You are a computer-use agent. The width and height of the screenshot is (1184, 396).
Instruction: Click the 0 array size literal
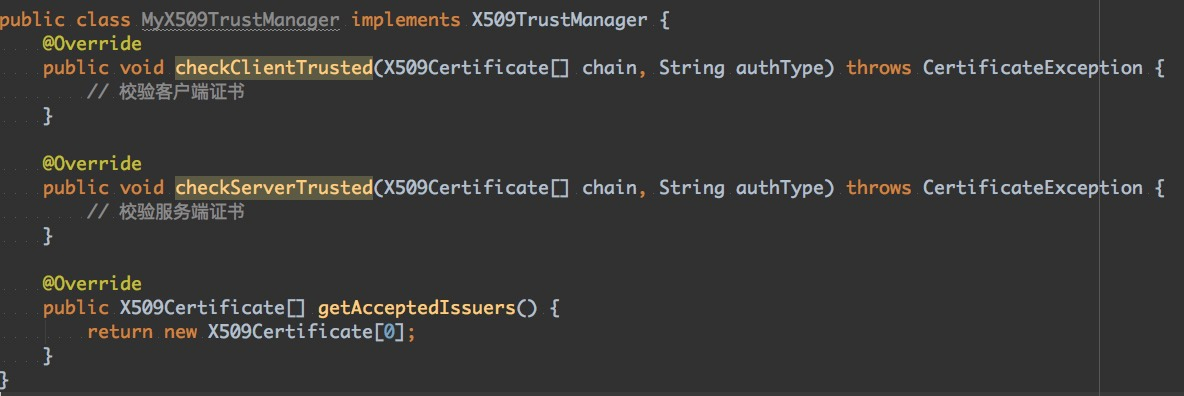tap(390, 333)
